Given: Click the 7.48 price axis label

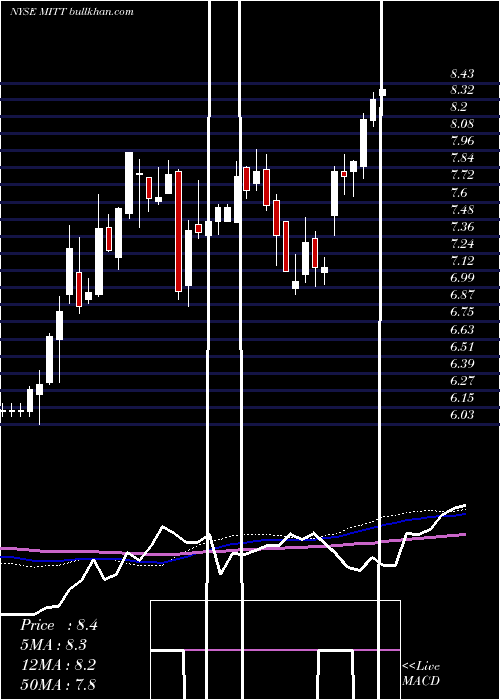Looking at the screenshot, I should (462, 209).
